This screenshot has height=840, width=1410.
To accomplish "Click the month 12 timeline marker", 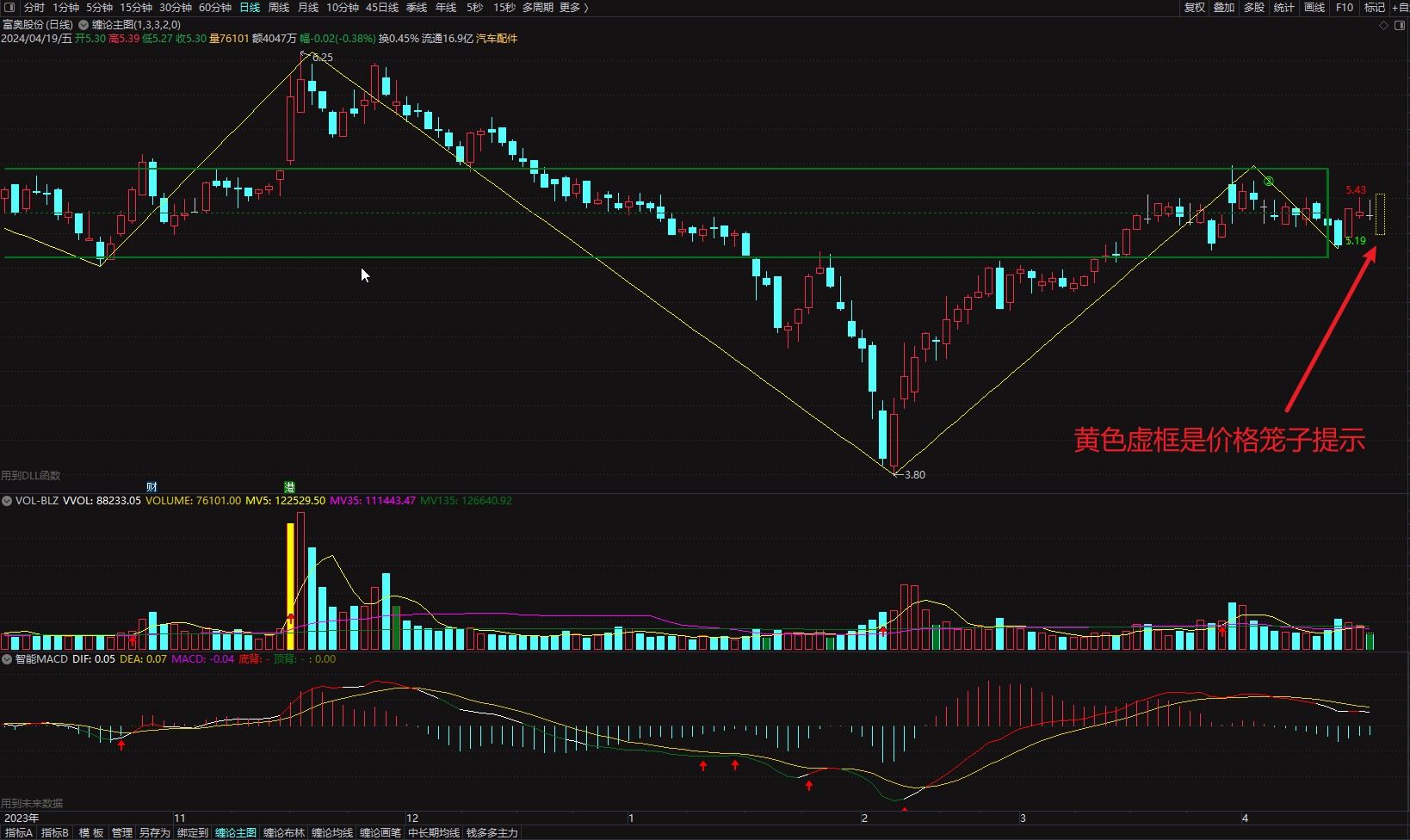I will pos(412,818).
